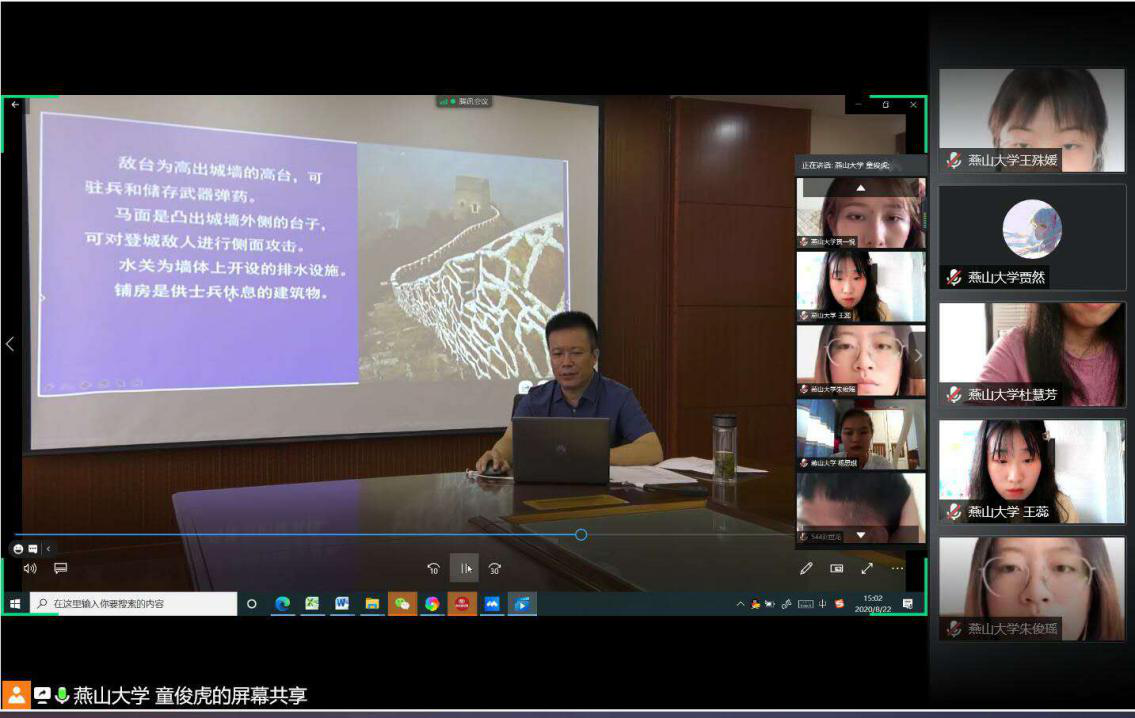Screen dimensions: 1135x718
Task: Open Microsoft Edge from the taskbar
Action: point(282,604)
